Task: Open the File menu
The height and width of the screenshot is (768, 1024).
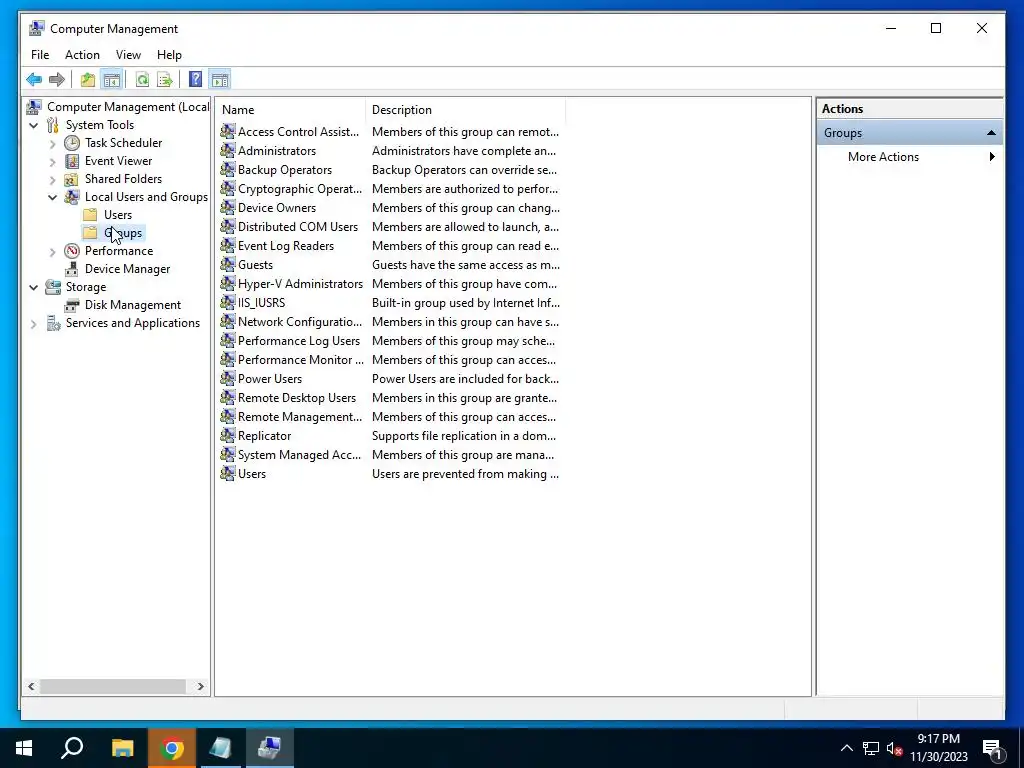Action: (40, 55)
